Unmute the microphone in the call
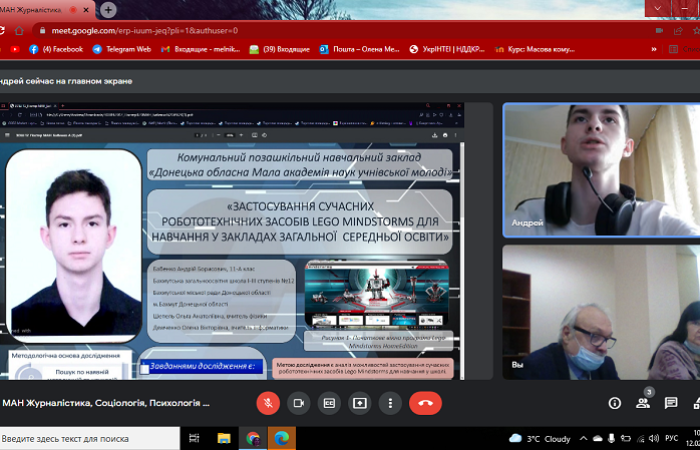Image resolution: width=700 pixels, height=450 pixels. point(267,403)
